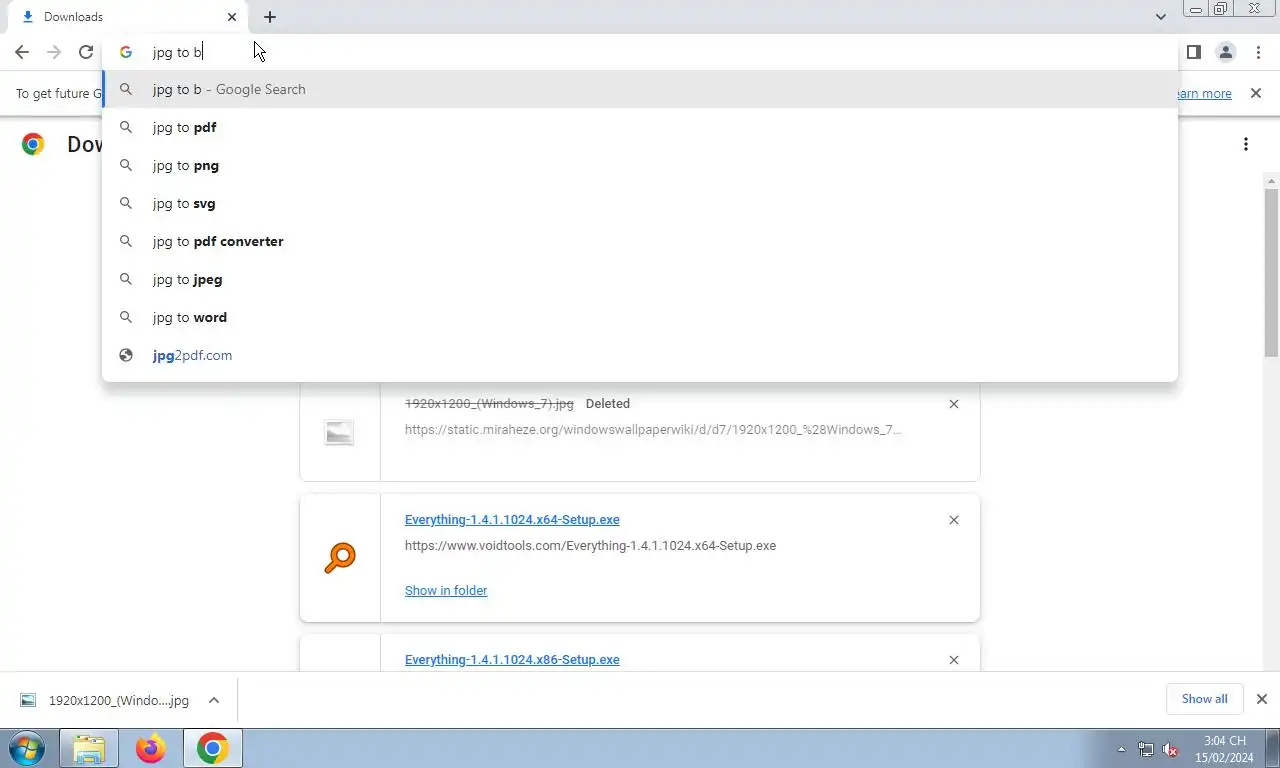Viewport: 1280px width, 768px height.
Task: Remove the Everything x64 Setup entry
Action: (x=954, y=520)
